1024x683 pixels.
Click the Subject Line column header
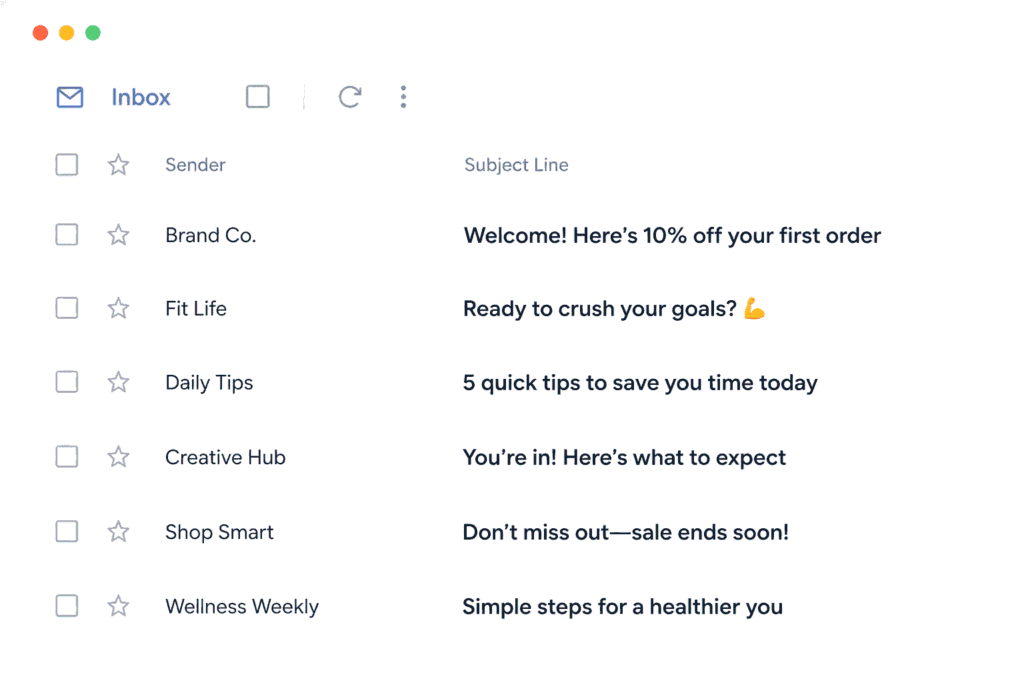coord(516,165)
